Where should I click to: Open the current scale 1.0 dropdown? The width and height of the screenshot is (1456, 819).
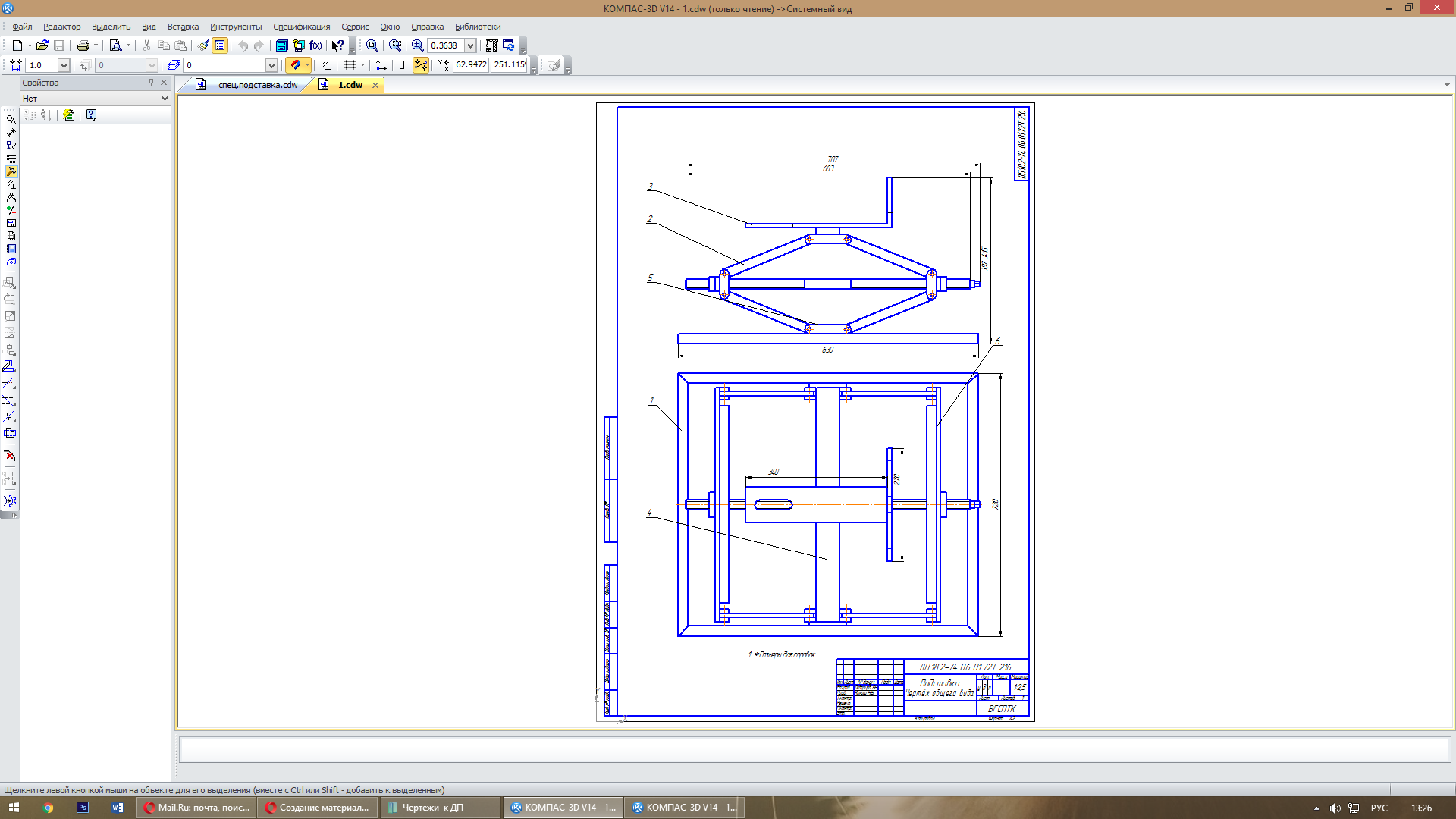[64, 65]
